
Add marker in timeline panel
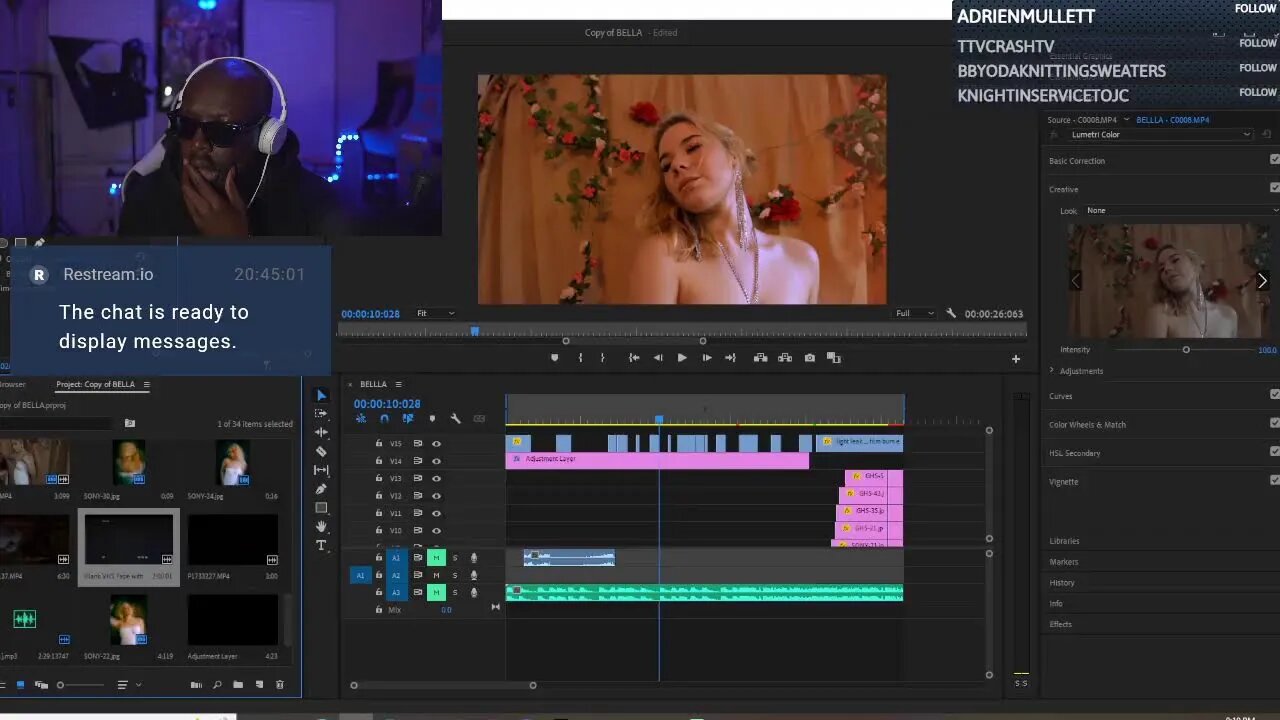[x=432, y=419]
